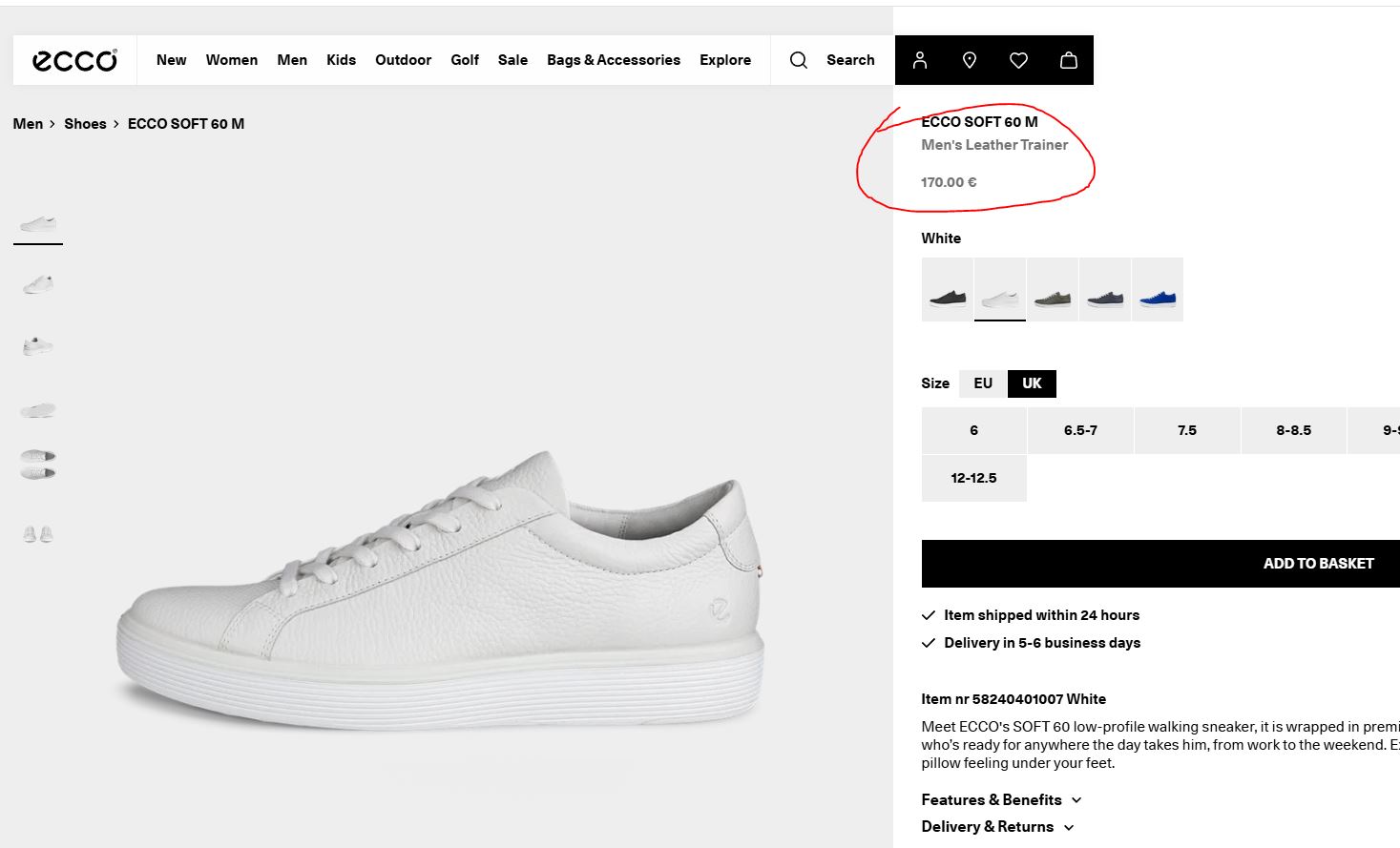This screenshot has height=848, width=1400.
Task: Open the Explore menu
Action: [x=725, y=60]
